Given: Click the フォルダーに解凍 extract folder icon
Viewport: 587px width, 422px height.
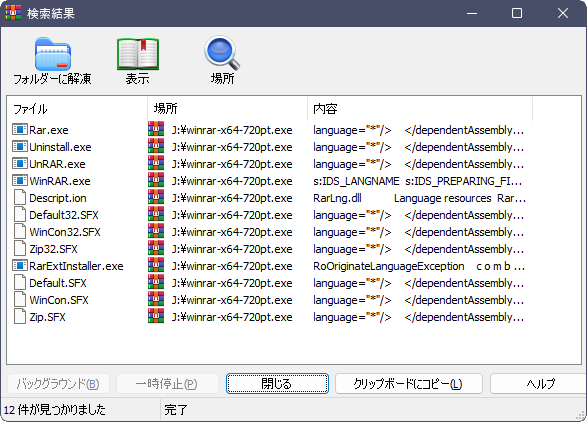Looking at the screenshot, I should point(53,54).
